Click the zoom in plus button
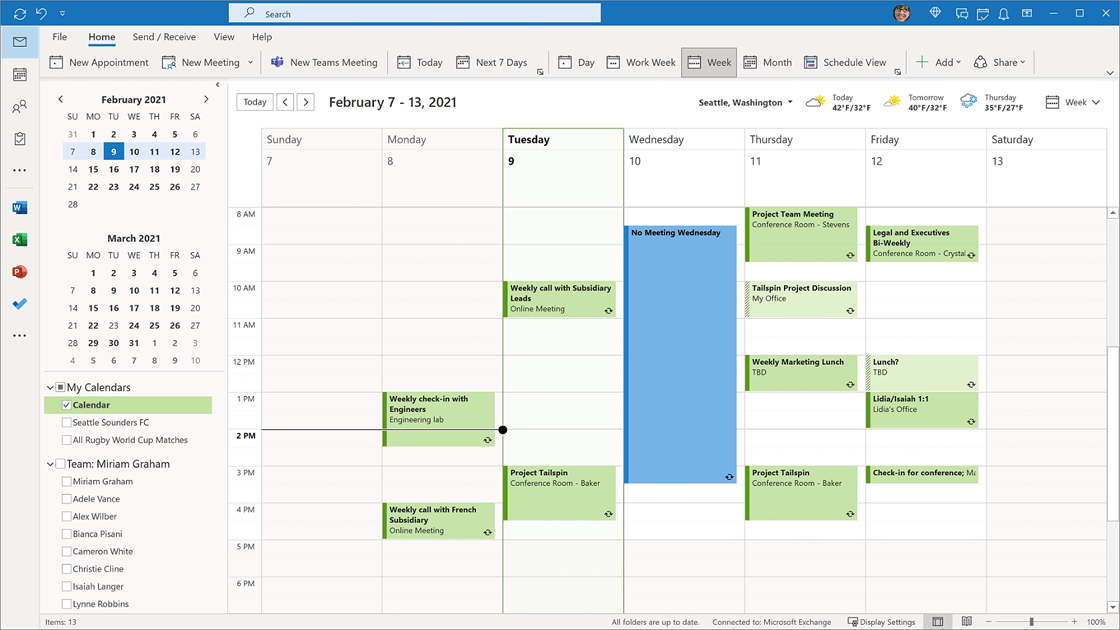This screenshot has width=1120, height=630. click(x=1074, y=622)
